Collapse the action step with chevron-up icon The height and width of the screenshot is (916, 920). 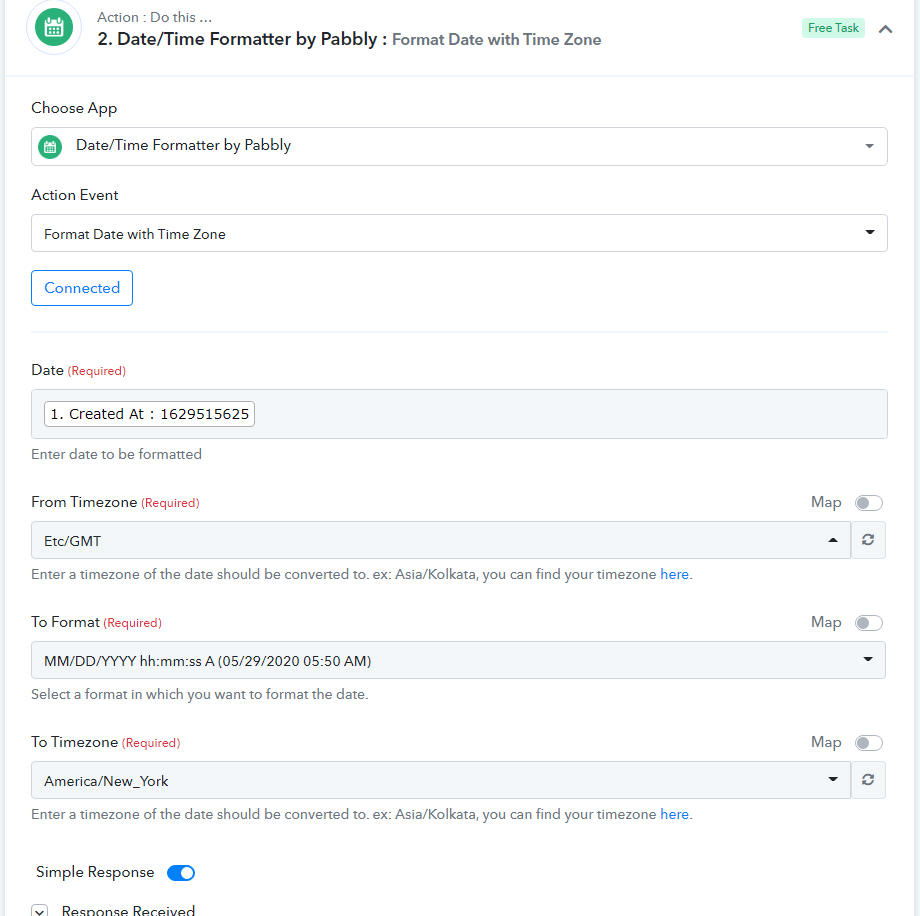[x=885, y=29]
